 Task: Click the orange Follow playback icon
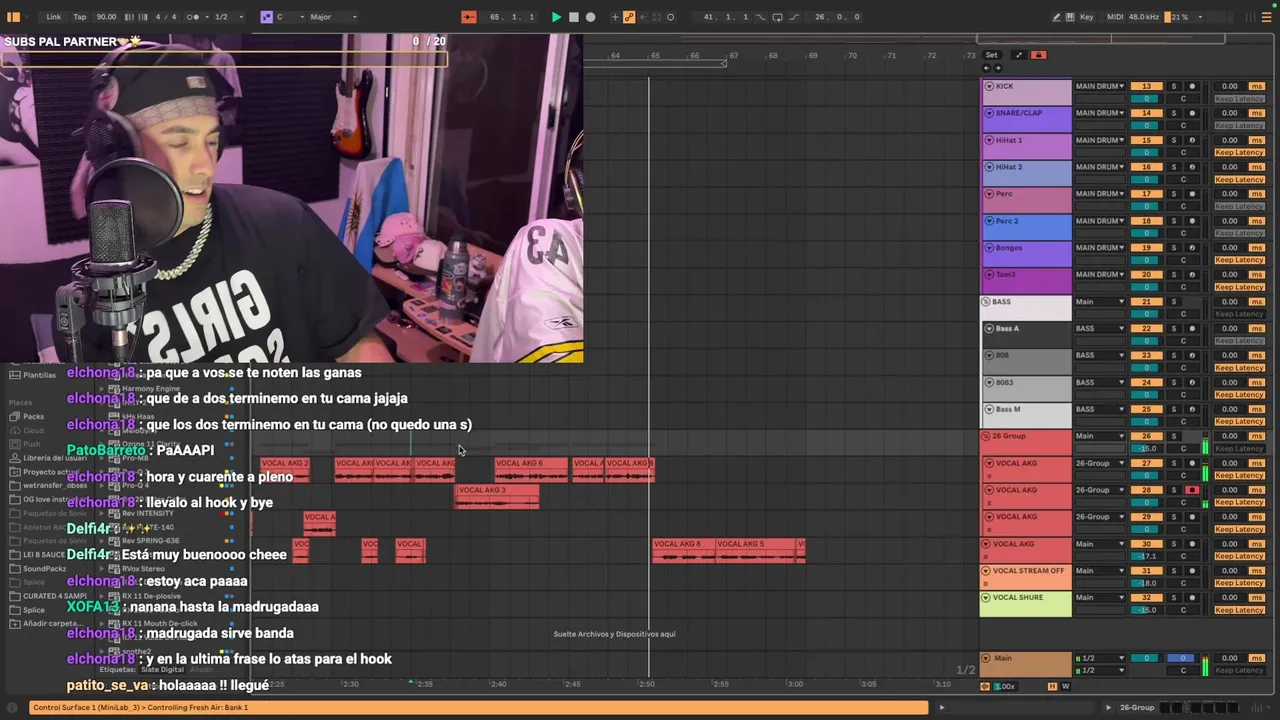[x=469, y=17]
